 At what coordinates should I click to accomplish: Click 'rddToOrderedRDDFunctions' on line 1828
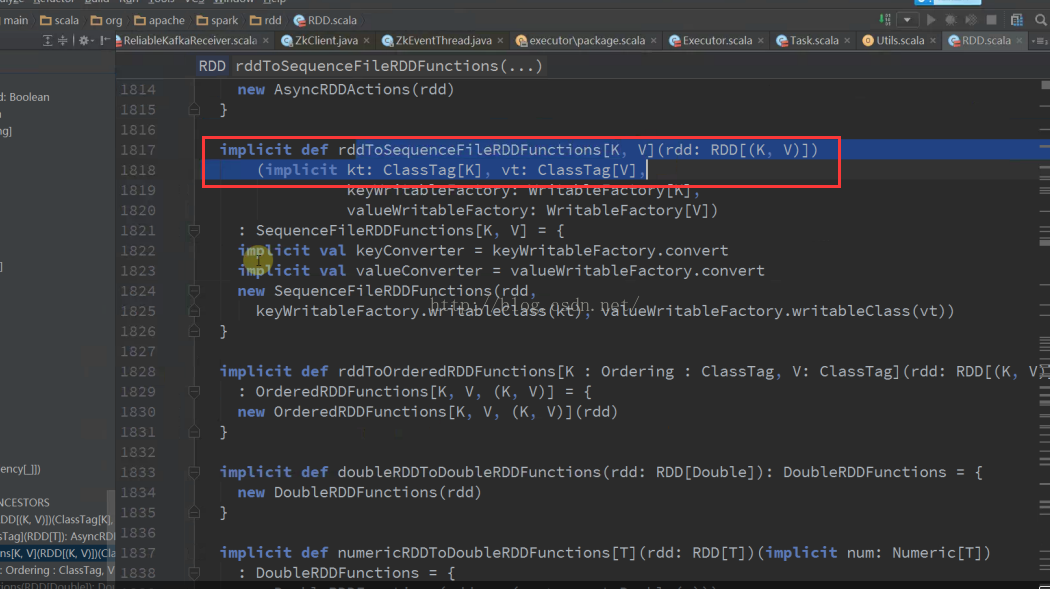pyautogui.click(x=447, y=371)
